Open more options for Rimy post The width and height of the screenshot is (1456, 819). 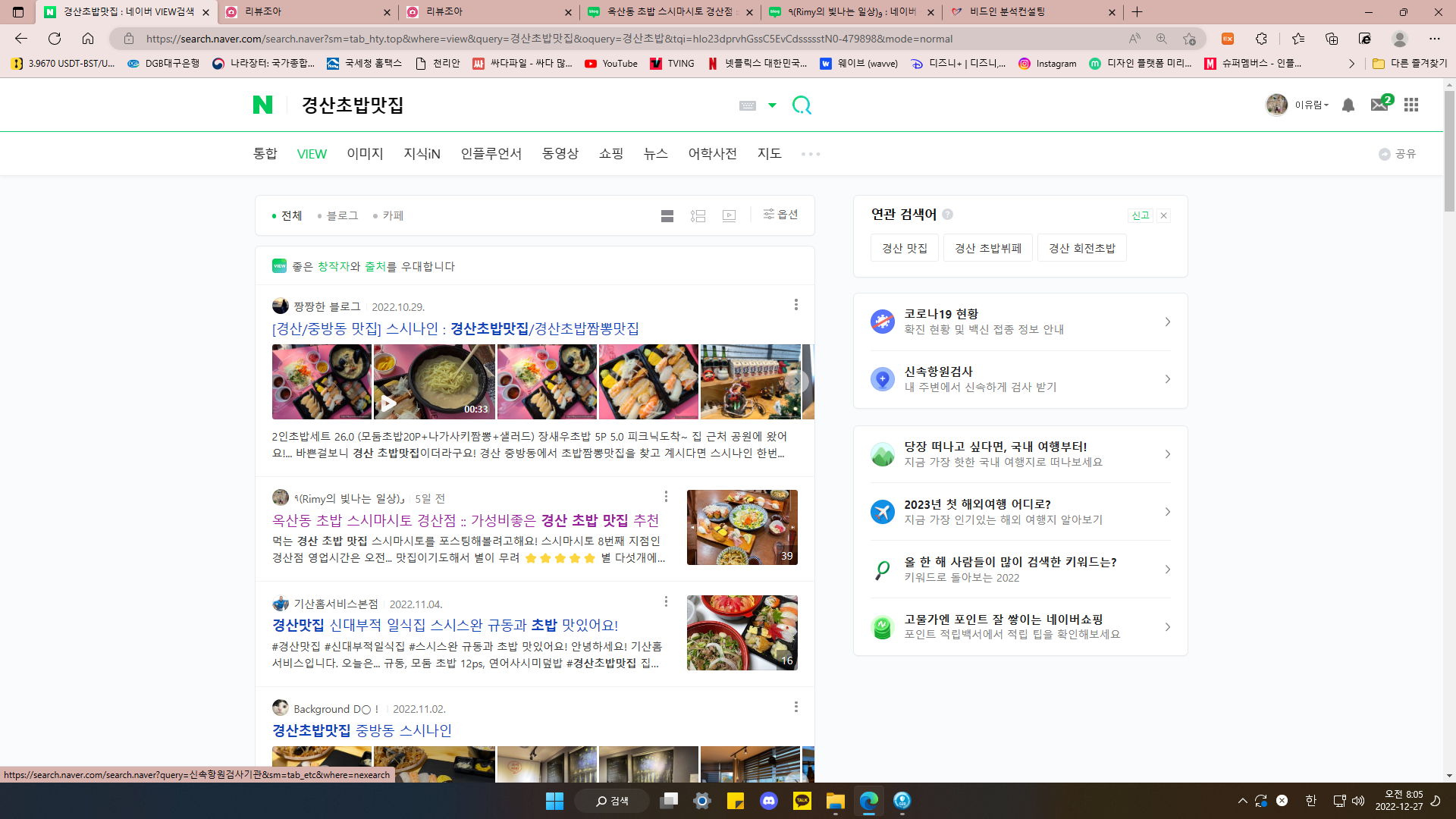[x=666, y=497]
